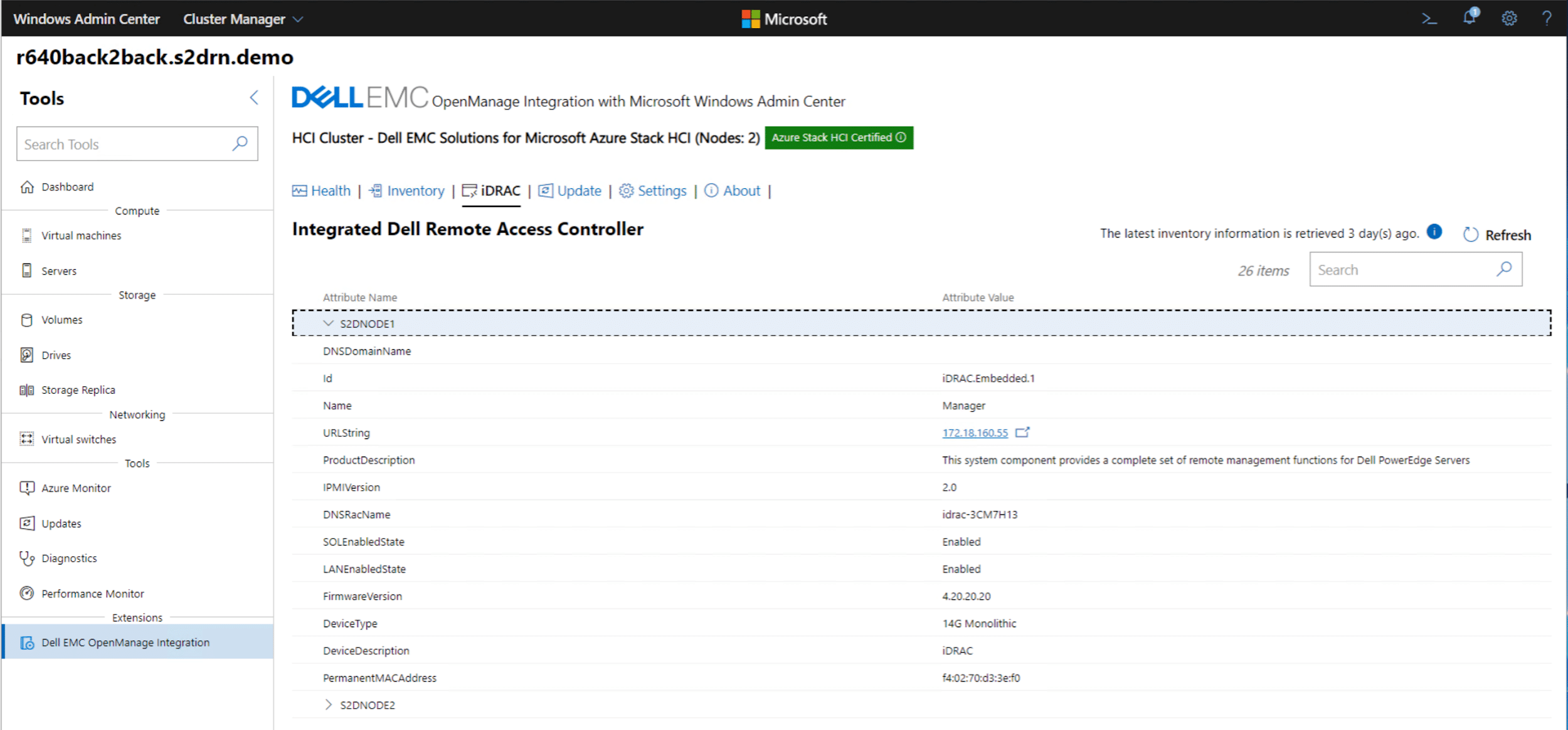Switch to the Update tab
This screenshot has width=1568, height=730.
pyautogui.click(x=569, y=191)
